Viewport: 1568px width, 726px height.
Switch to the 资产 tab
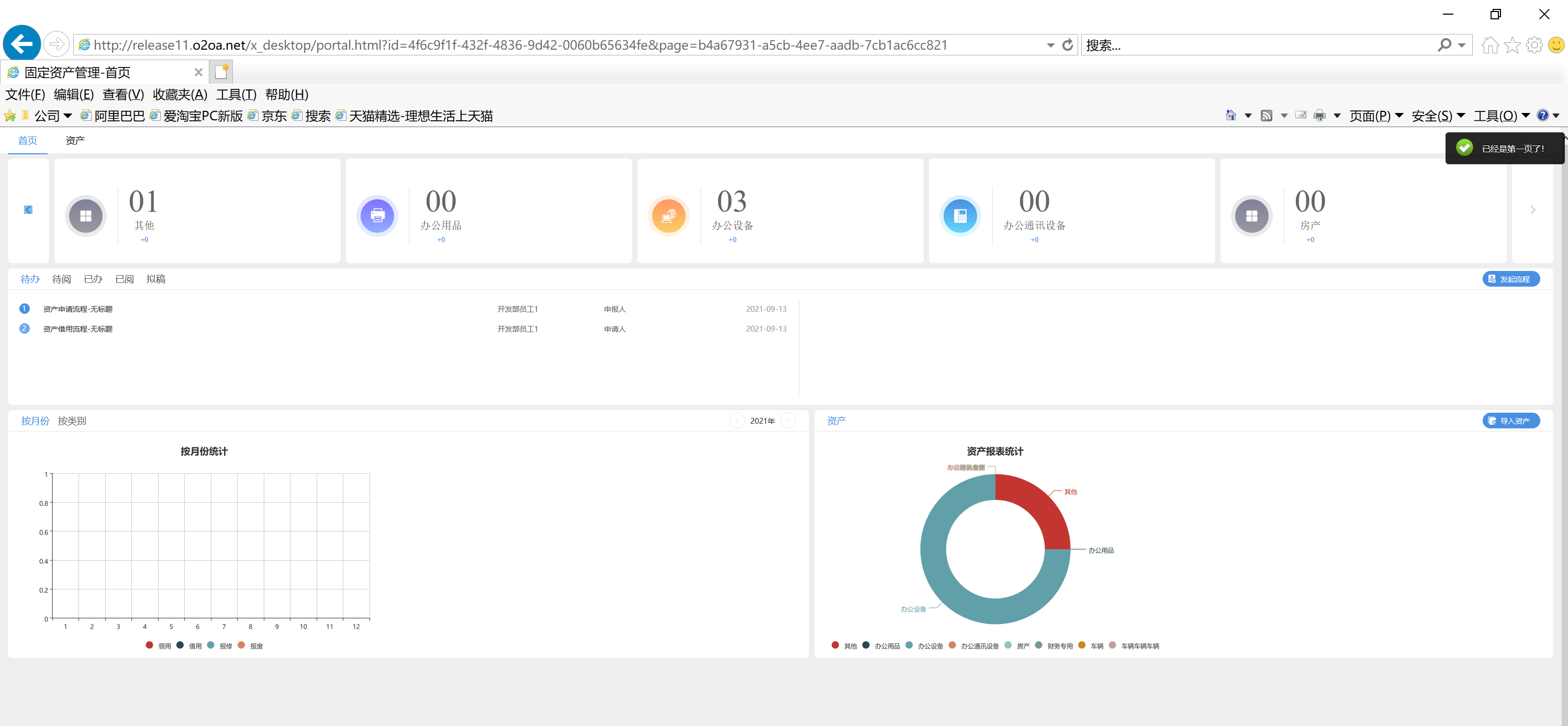point(75,141)
